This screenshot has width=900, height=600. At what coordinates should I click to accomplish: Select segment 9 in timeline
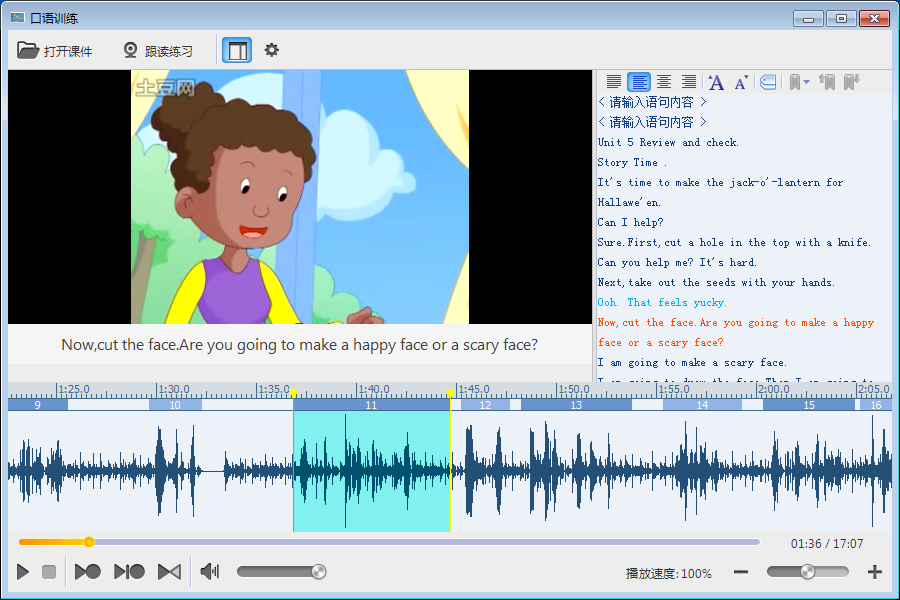pos(38,405)
